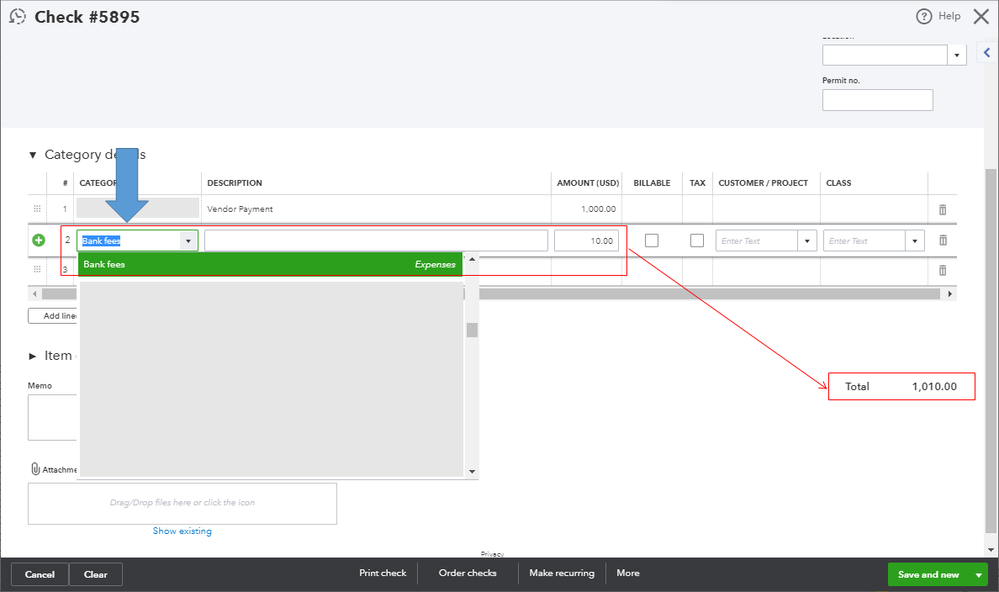Expand the side panel chevron
Image resolution: width=999 pixels, height=592 pixels.
[987, 52]
